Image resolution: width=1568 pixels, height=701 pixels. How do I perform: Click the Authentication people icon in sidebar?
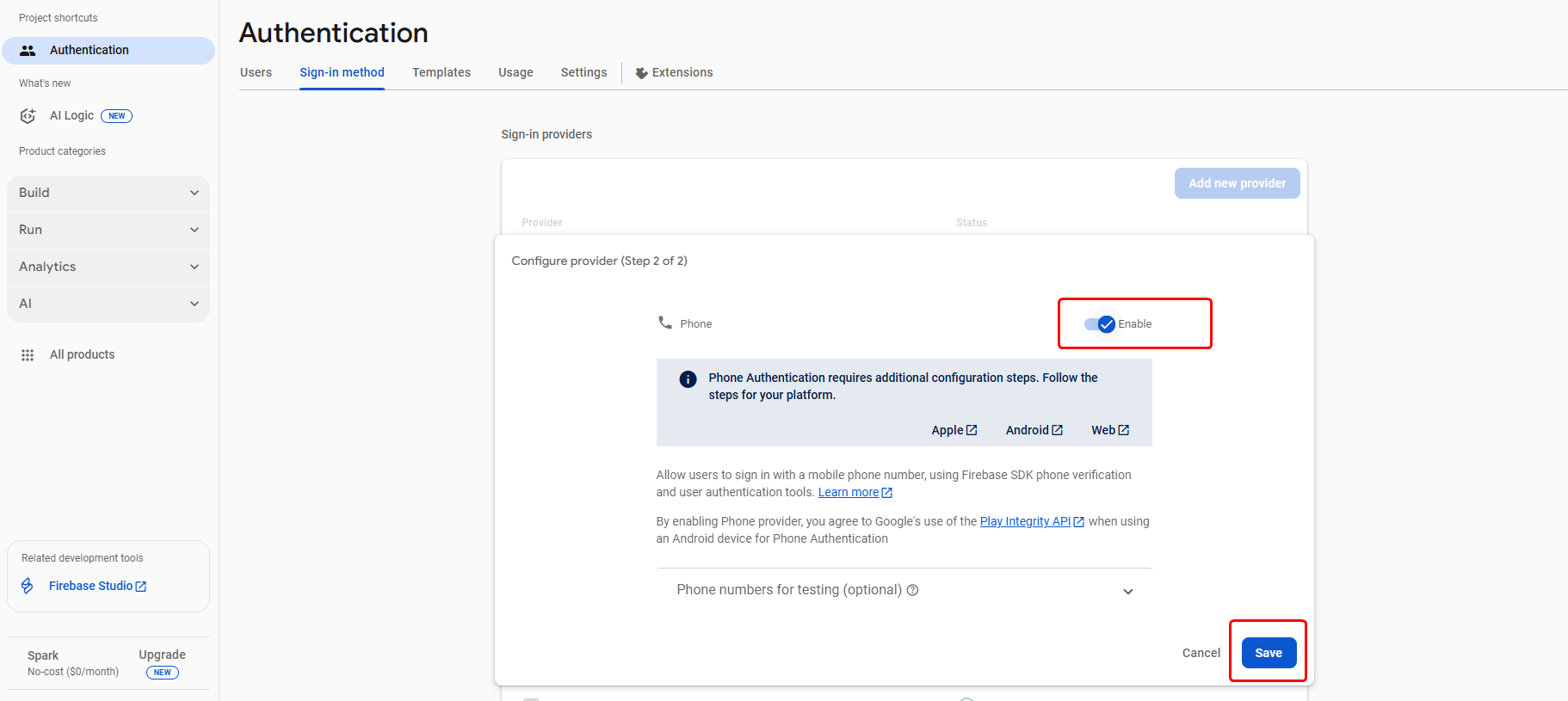28,51
